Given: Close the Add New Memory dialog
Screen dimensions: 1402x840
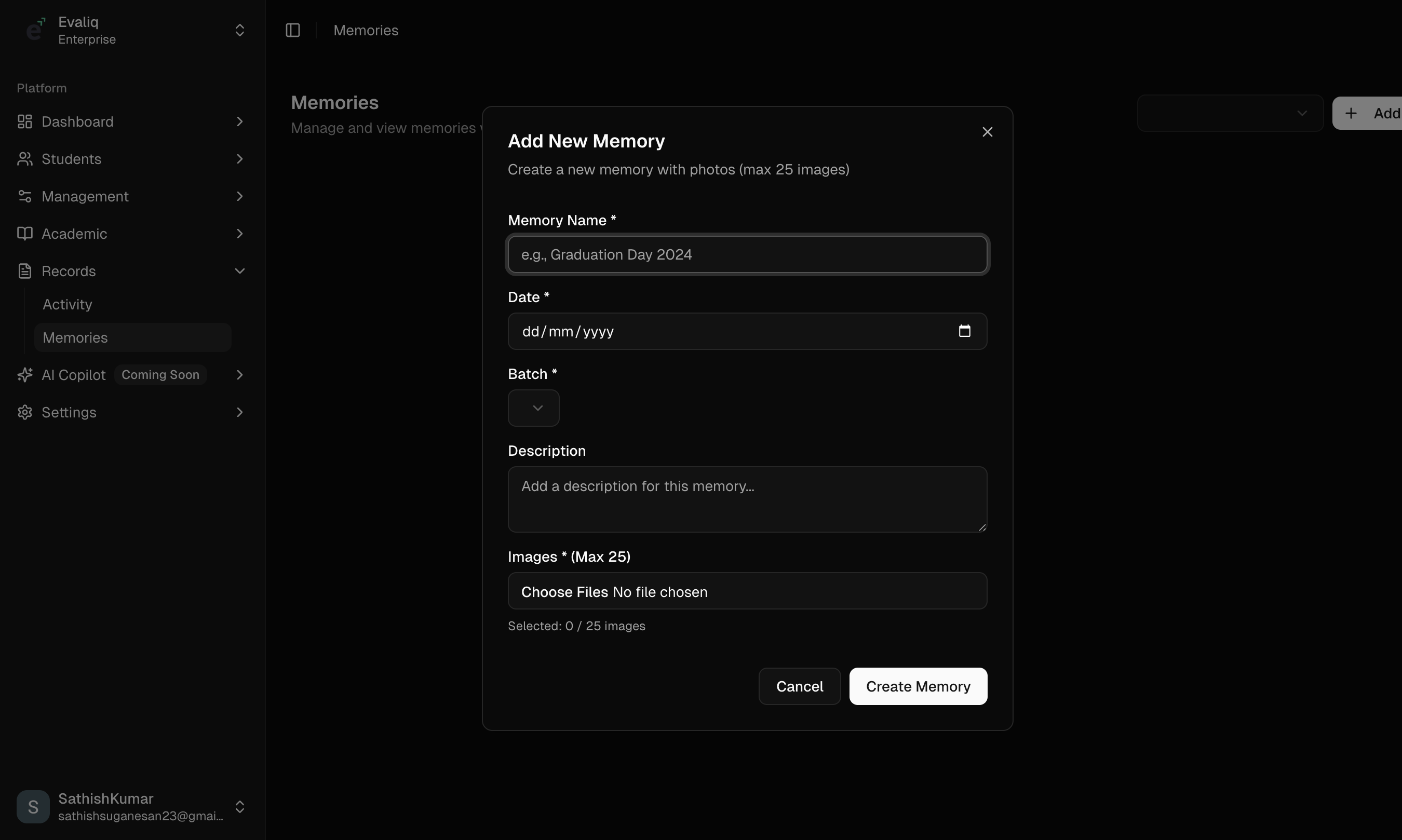Looking at the screenshot, I should click(x=987, y=132).
